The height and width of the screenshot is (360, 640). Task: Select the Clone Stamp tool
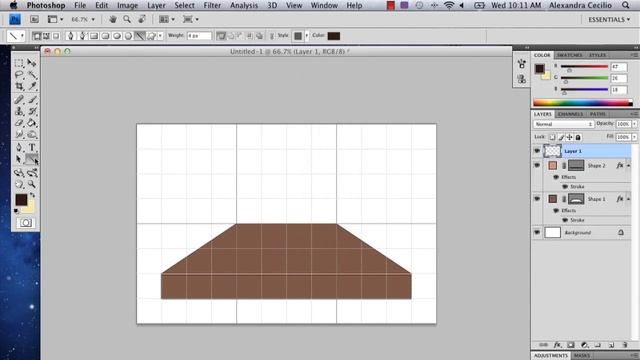(x=19, y=111)
